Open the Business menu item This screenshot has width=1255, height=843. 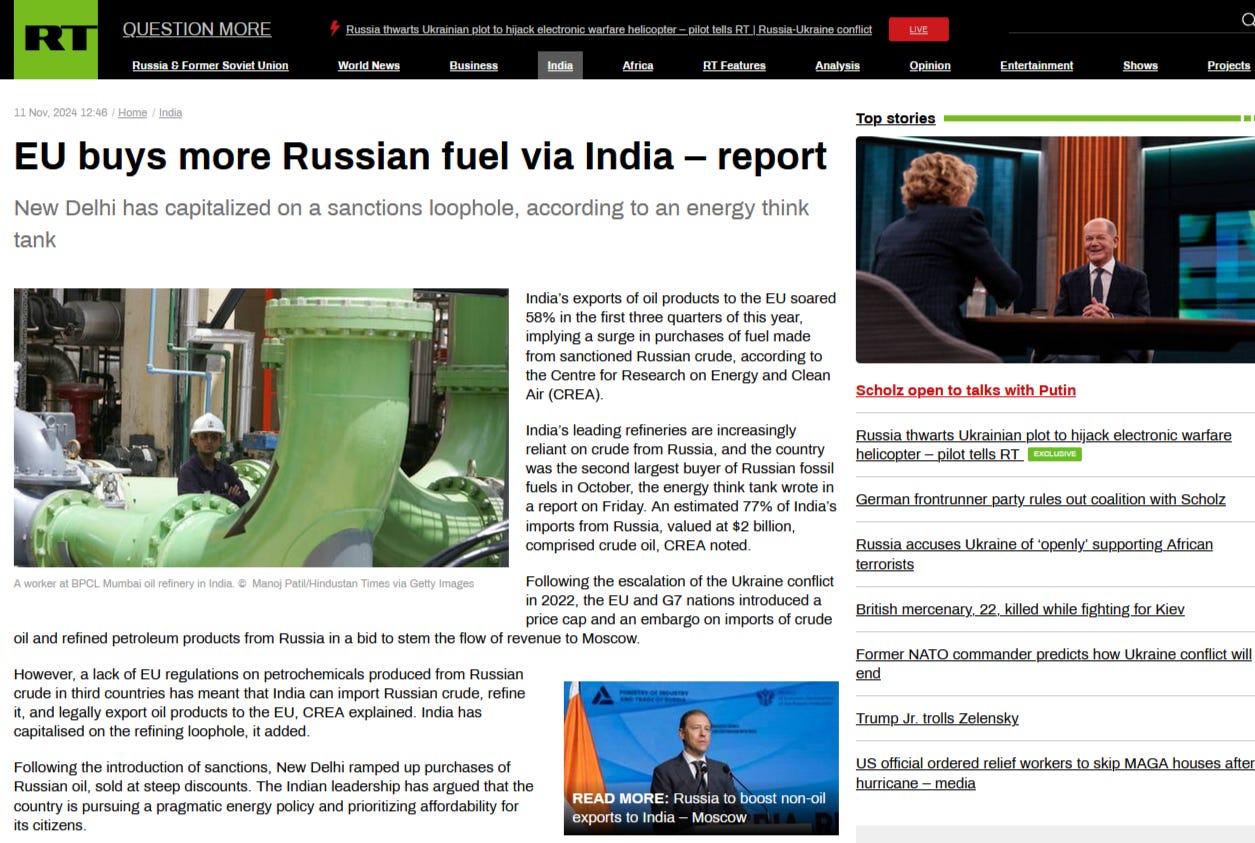(474, 66)
